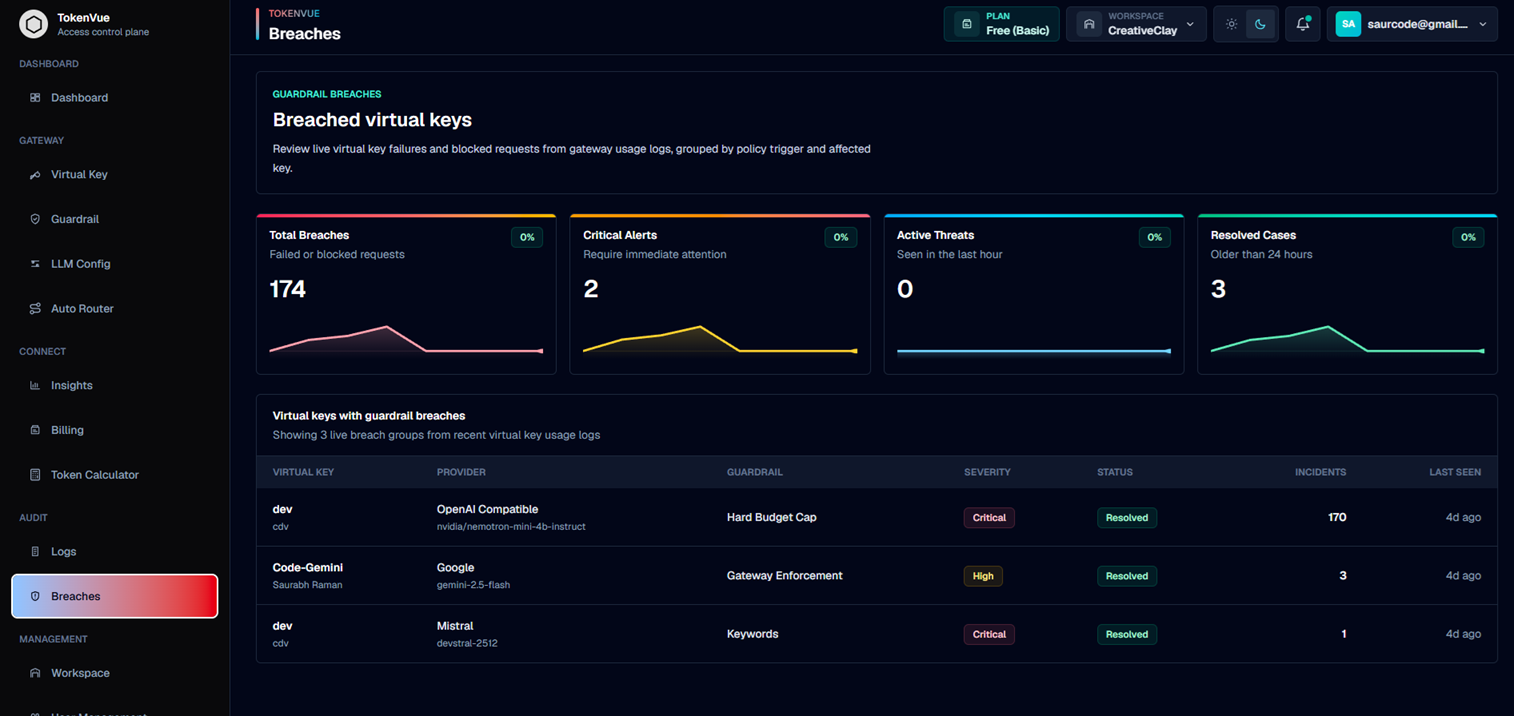Click the Keywords guardrail cell

pos(753,634)
